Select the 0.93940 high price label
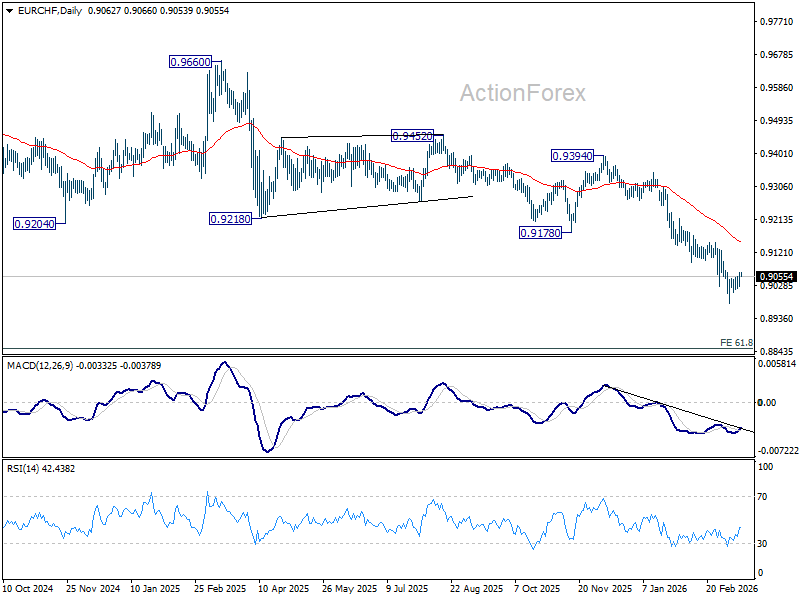Viewport: 800px width, 600px height. click(x=572, y=156)
